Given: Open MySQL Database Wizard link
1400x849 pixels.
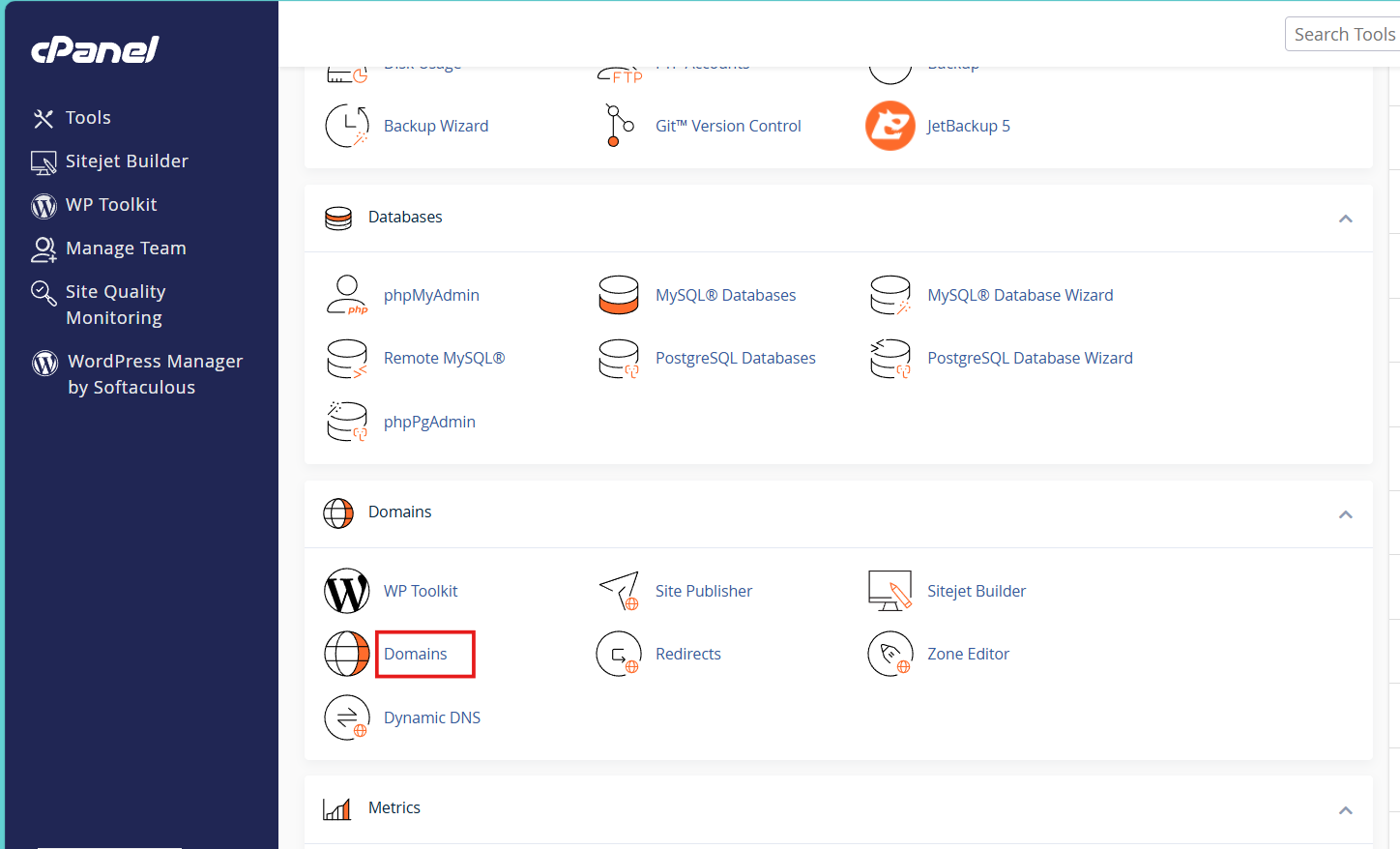Looking at the screenshot, I should pos(1020,295).
